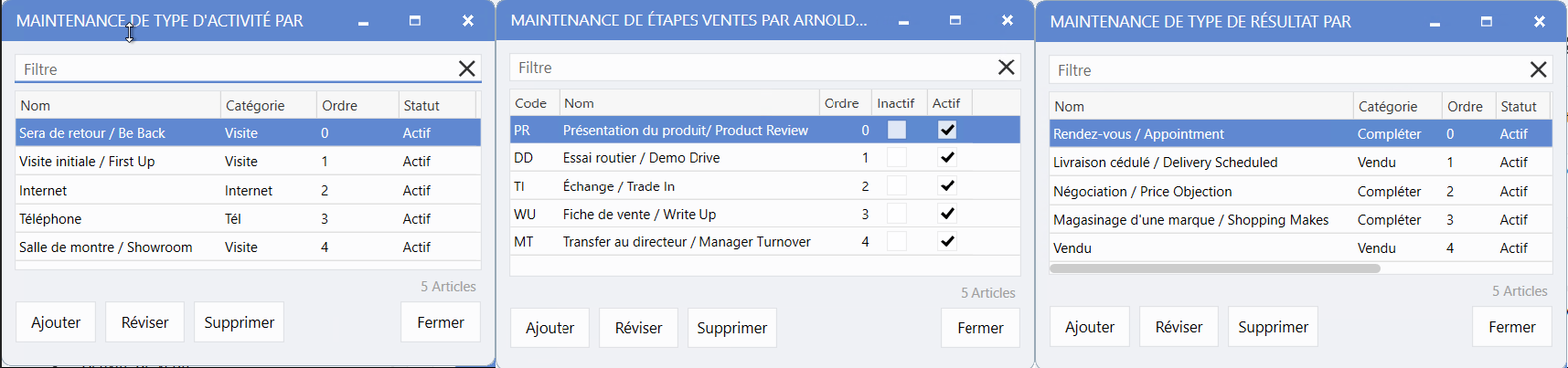The image size is (1568, 368).
Task: Toggle Inactif checkbox for Présentation du produit
Action: pos(897,131)
